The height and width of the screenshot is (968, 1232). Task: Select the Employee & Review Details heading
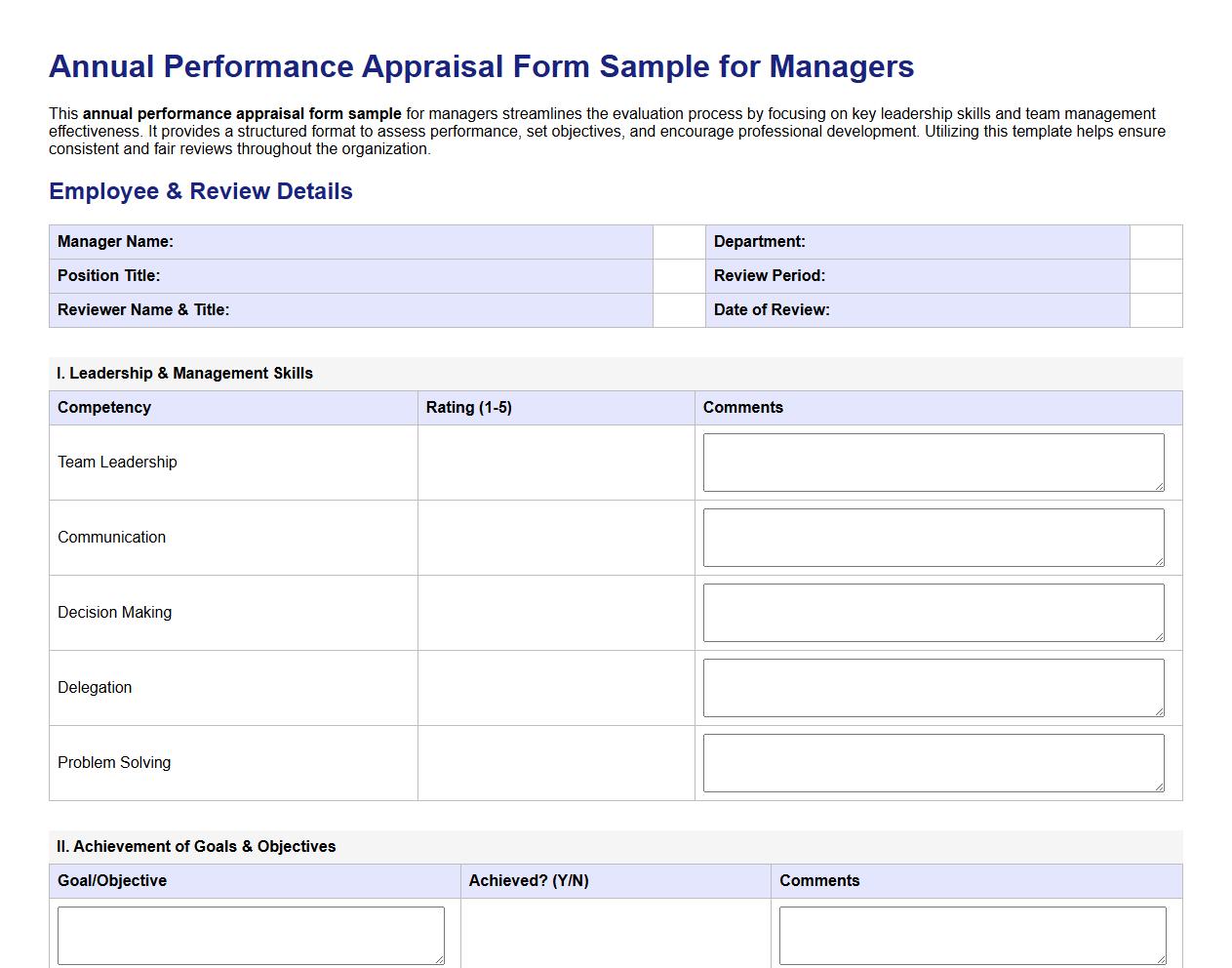tap(201, 191)
